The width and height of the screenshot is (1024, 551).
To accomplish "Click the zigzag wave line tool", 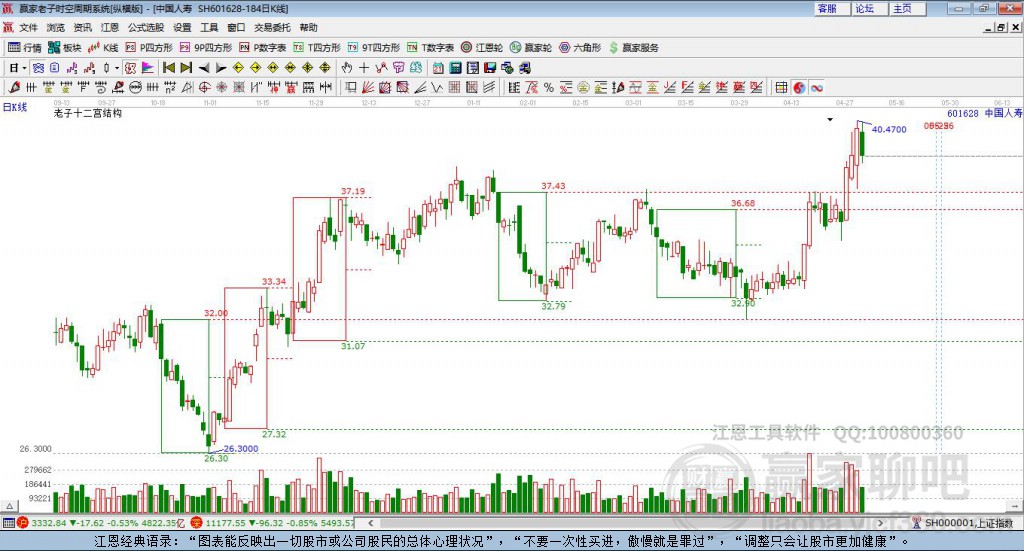I will click(x=437, y=87).
